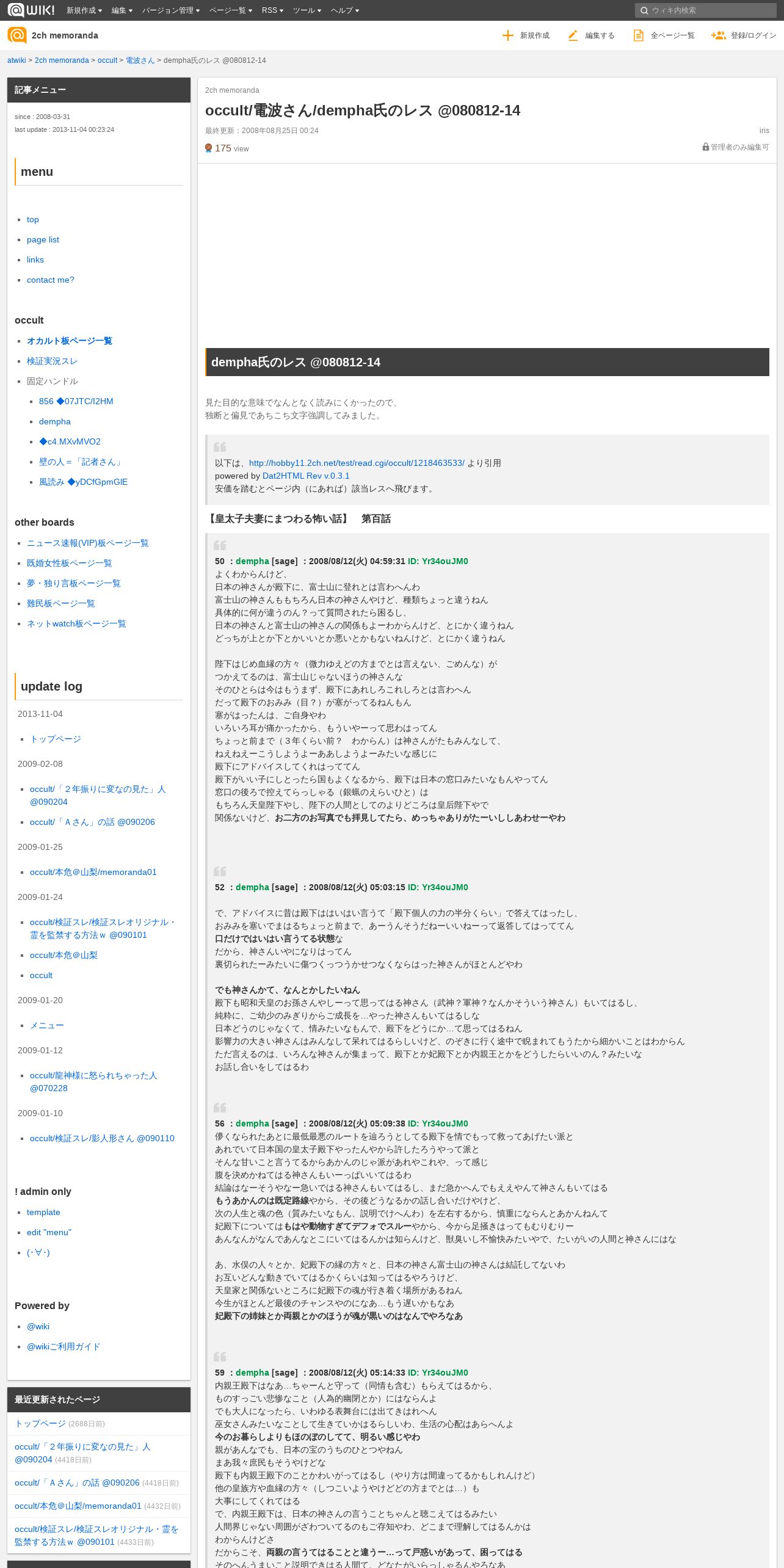Open ネットwatch板ページ一覧 link
Screen dimensions: 784x1568
(76, 623)
